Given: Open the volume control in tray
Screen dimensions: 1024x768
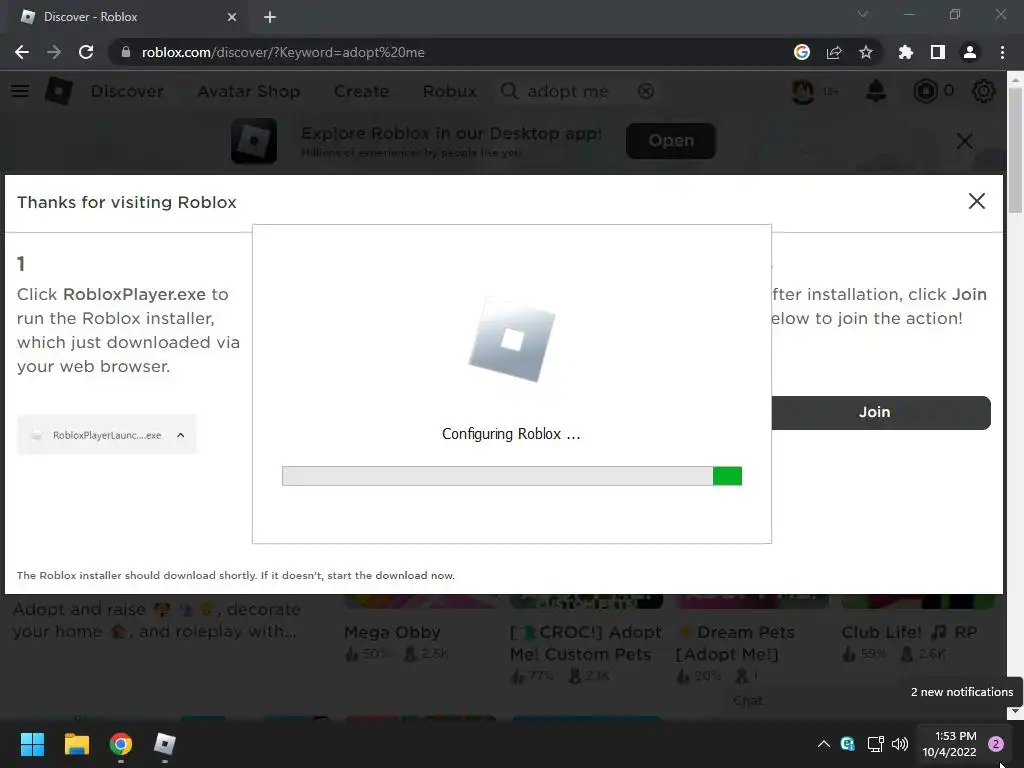Looking at the screenshot, I should (900, 744).
